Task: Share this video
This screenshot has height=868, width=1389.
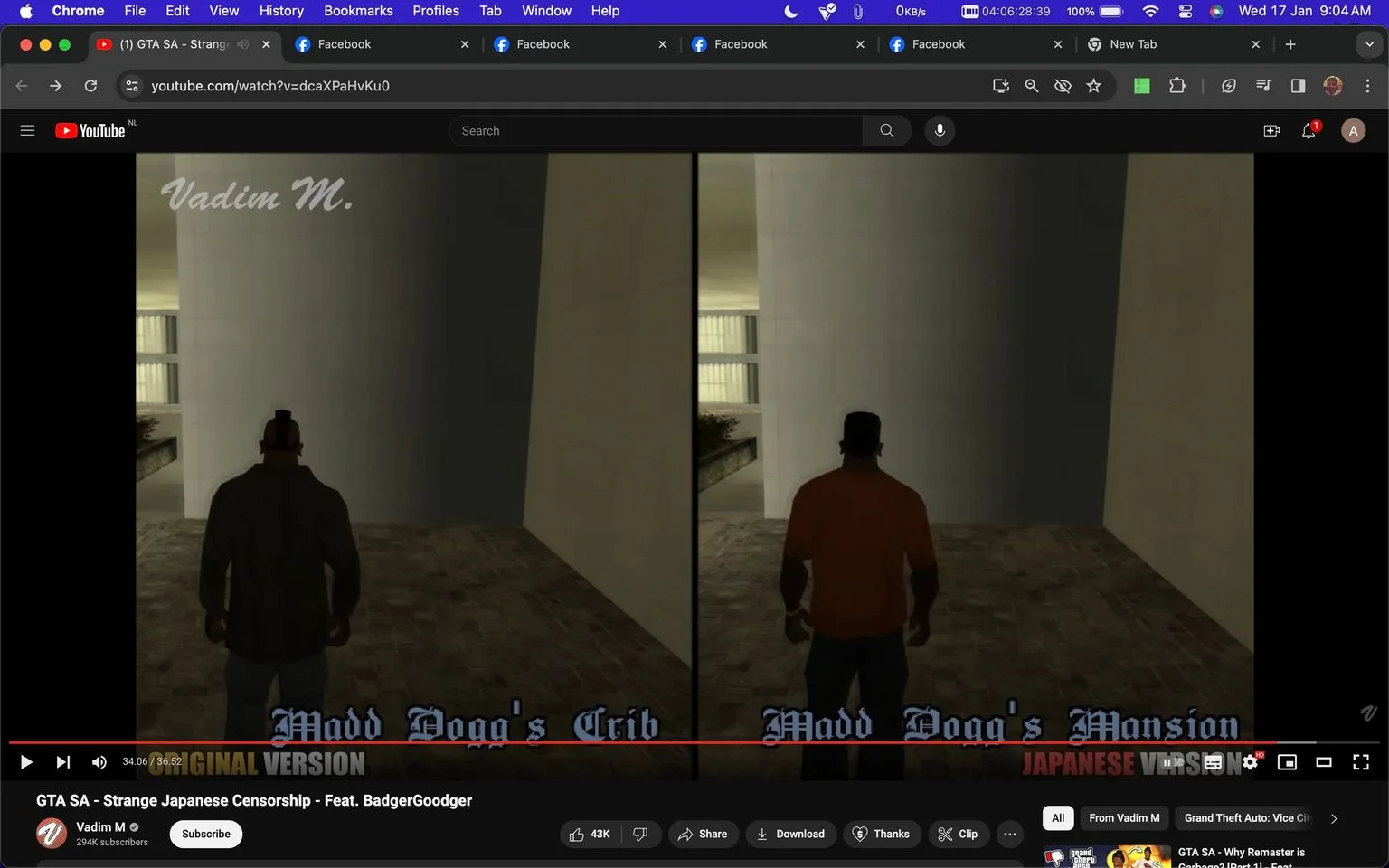Action: pos(703,834)
